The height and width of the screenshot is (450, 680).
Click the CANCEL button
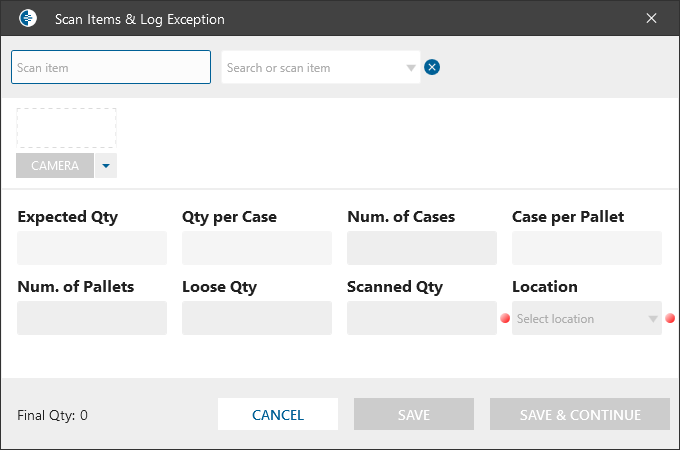[278, 415]
